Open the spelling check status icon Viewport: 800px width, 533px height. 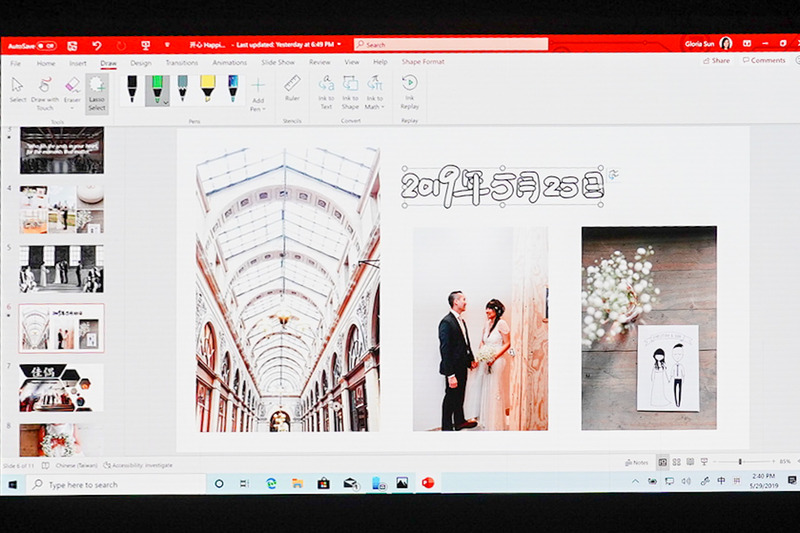(x=45, y=465)
